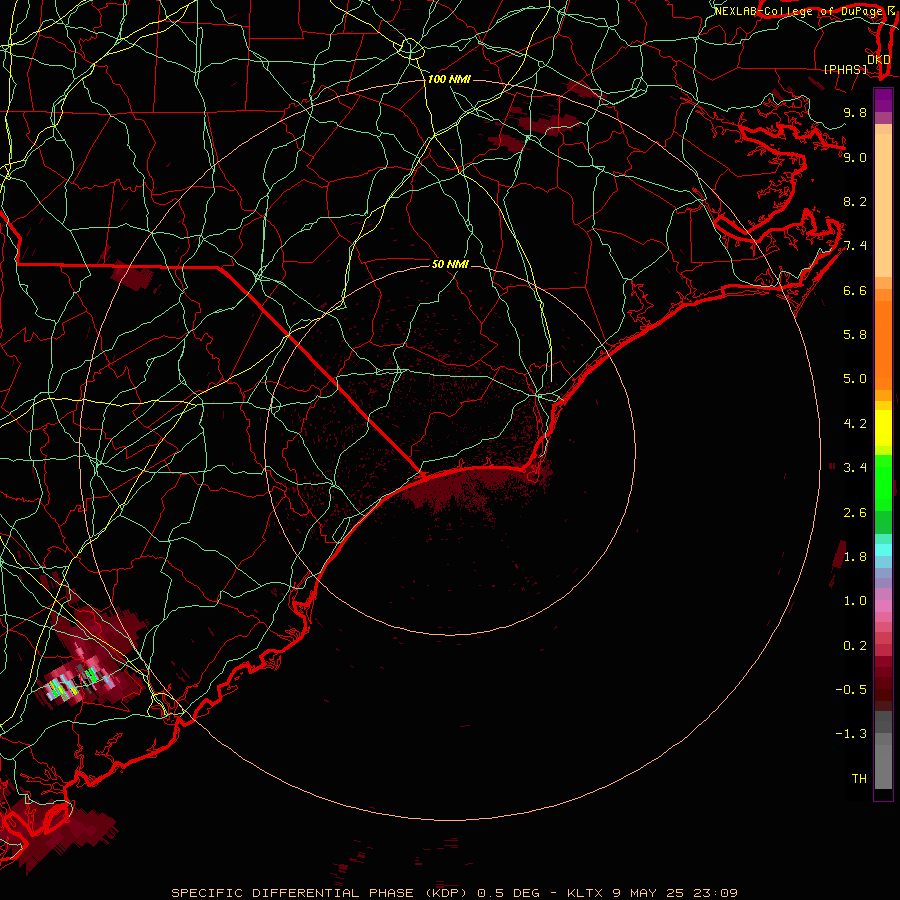Click the 5.0 value on the color scale
900x900 pixels.
point(855,379)
